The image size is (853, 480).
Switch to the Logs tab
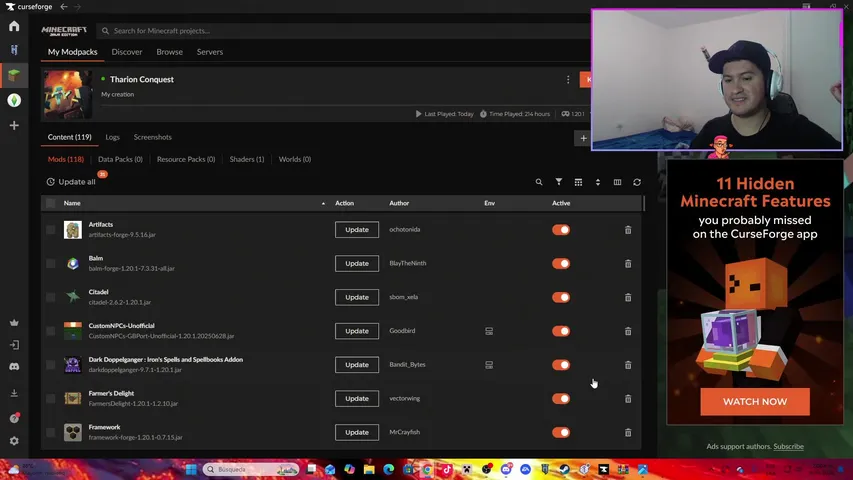tap(113, 137)
